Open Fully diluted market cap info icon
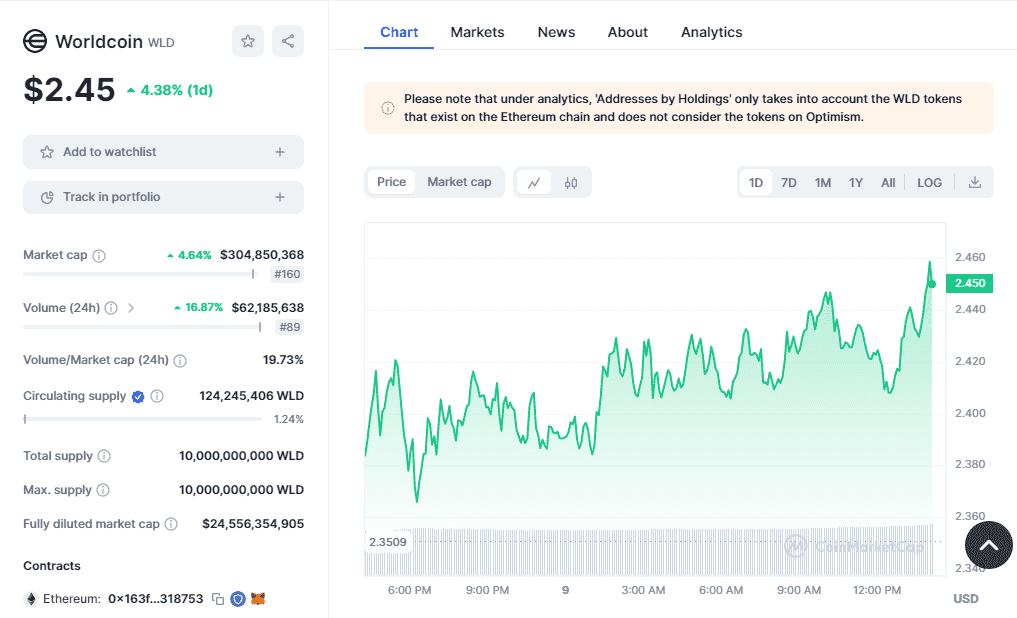The height and width of the screenshot is (618, 1017). click(171, 524)
